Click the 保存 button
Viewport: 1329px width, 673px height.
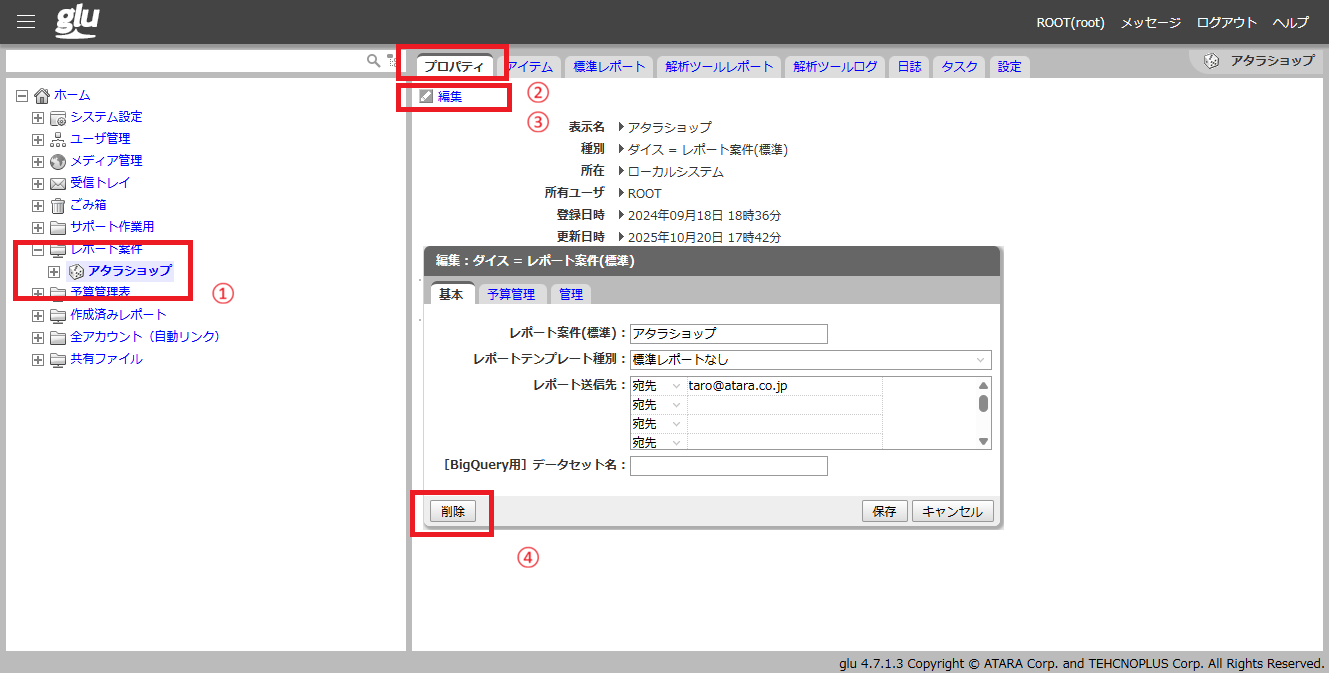(x=884, y=511)
